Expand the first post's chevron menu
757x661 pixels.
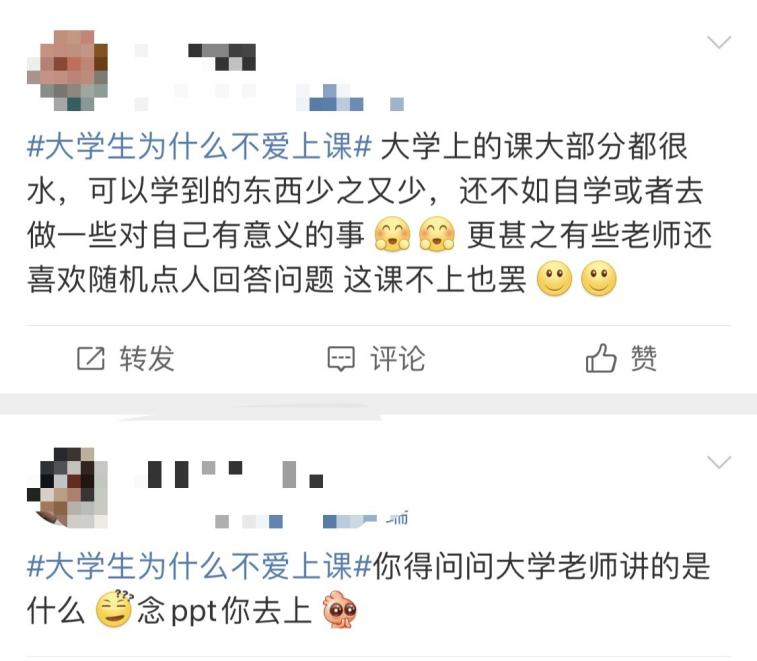[x=719, y=42]
